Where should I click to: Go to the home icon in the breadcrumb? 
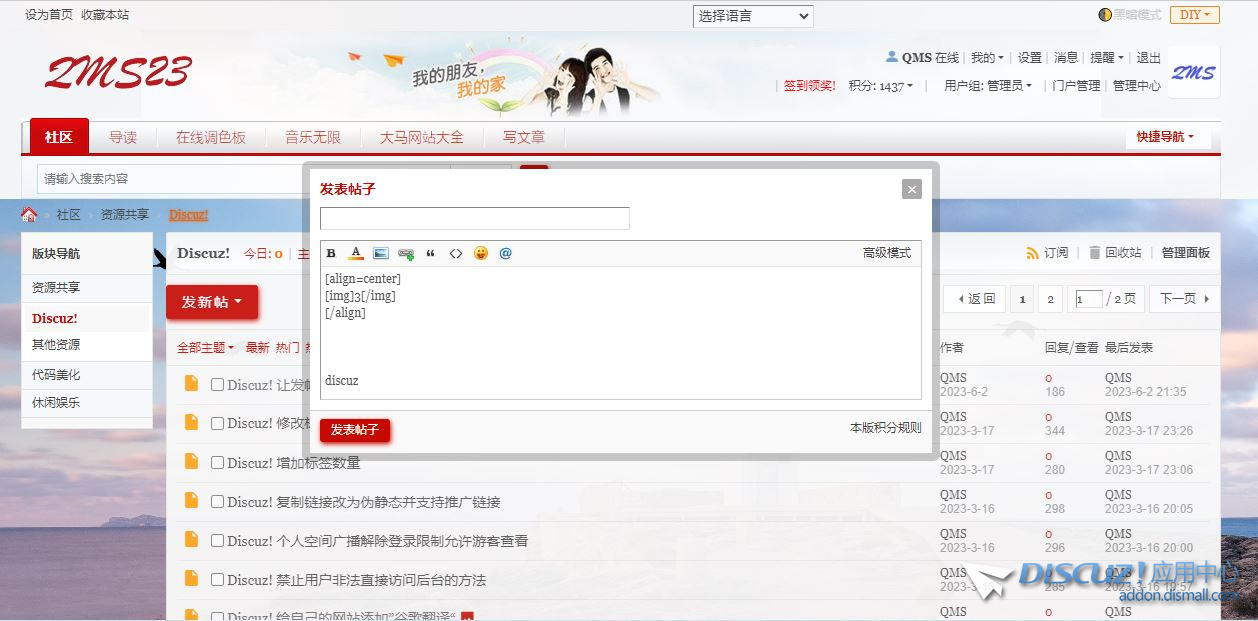29,215
